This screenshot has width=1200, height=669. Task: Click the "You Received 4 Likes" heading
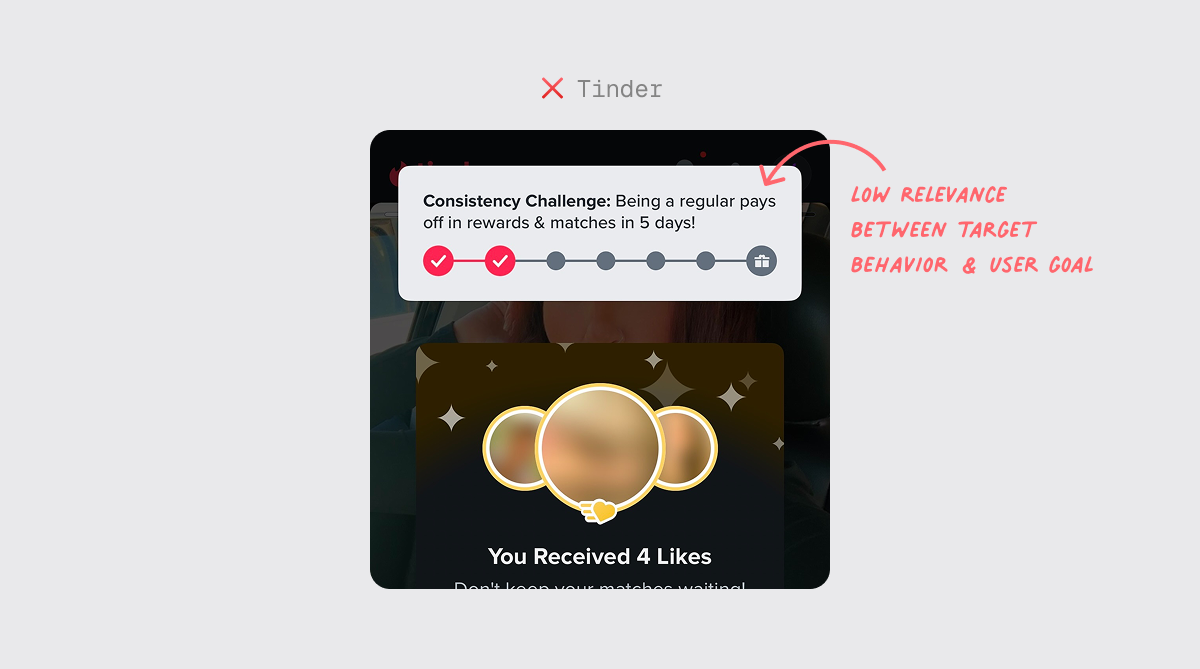tap(600, 556)
